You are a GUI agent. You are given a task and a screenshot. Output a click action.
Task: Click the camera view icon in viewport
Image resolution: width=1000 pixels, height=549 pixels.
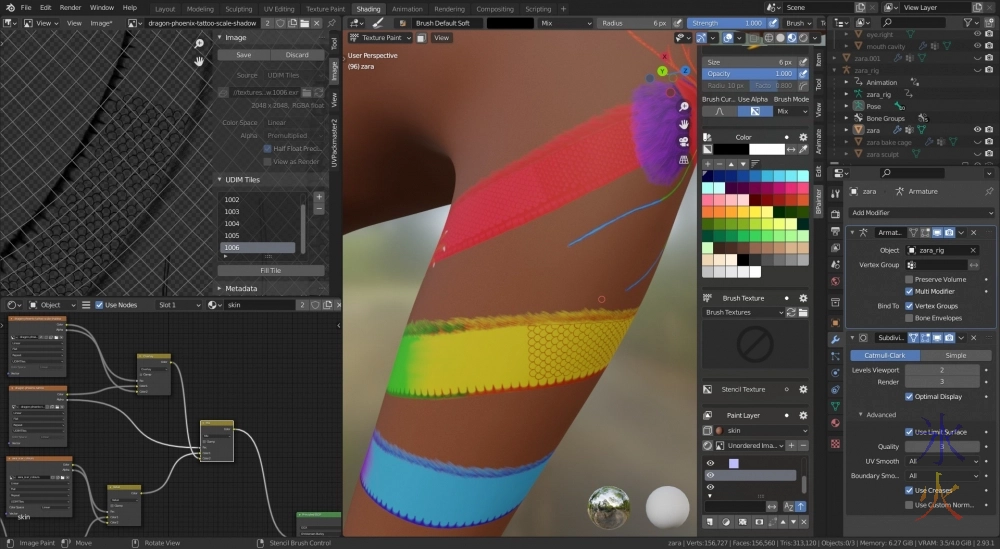[x=683, y=141]
